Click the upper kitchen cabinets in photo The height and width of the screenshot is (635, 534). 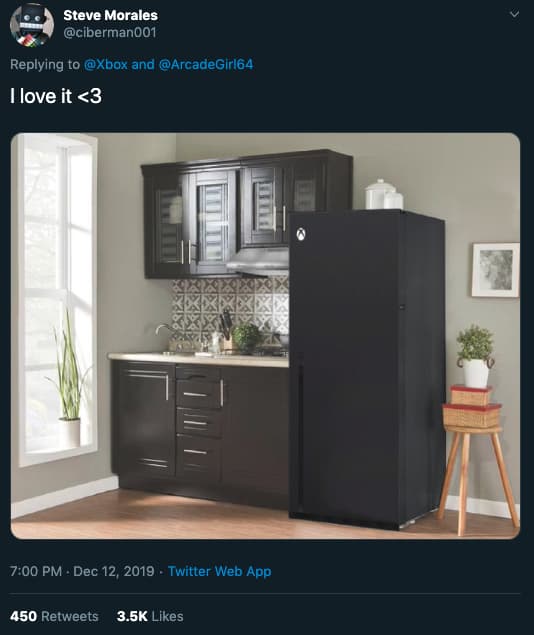pyautogui.click(x=247, y=213)
